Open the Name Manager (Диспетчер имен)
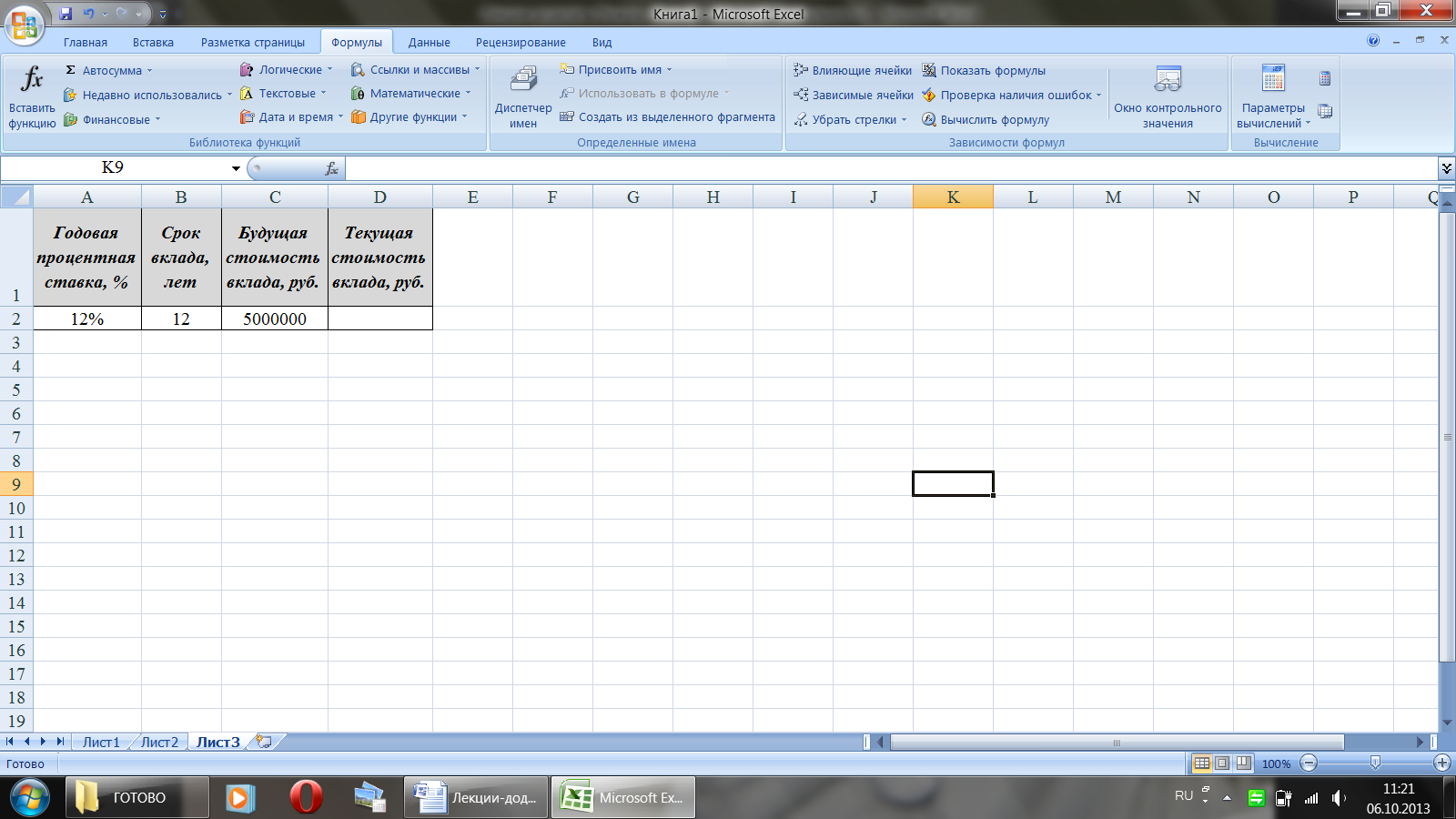 click(523, 96)
